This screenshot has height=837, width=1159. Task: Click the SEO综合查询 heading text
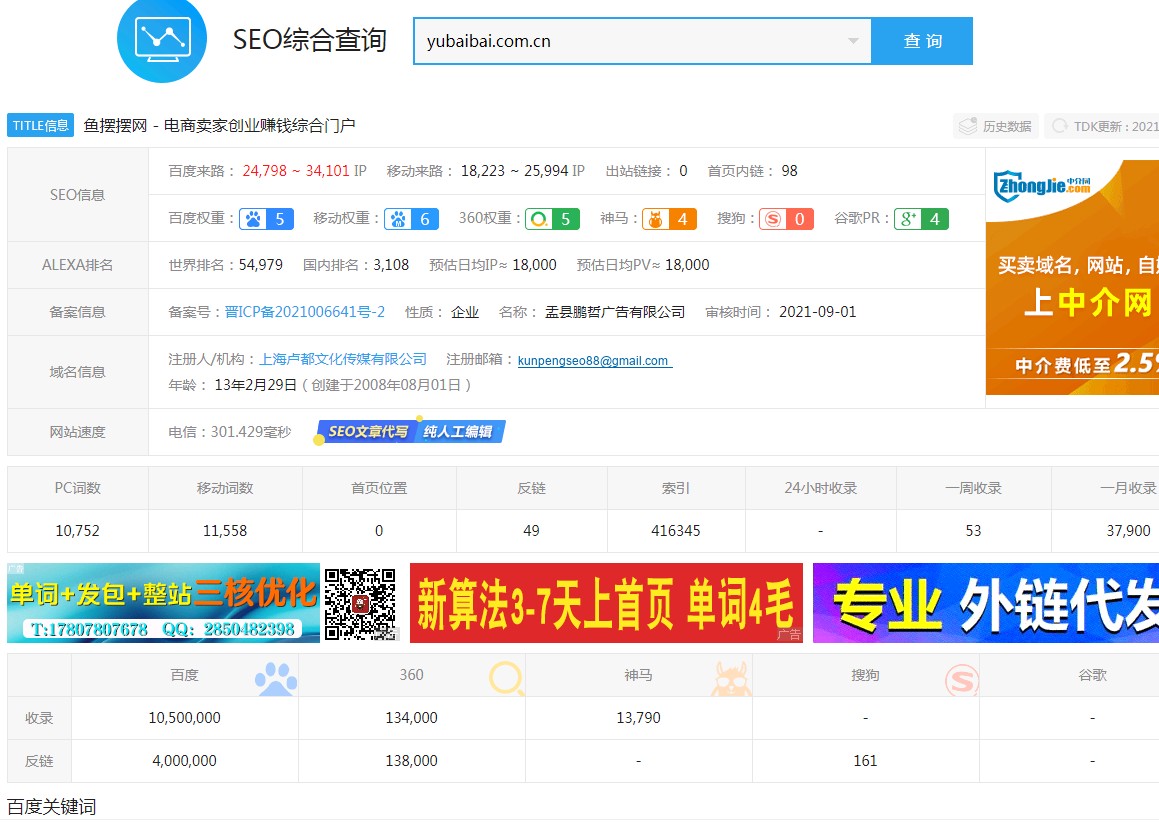[310, 40]
